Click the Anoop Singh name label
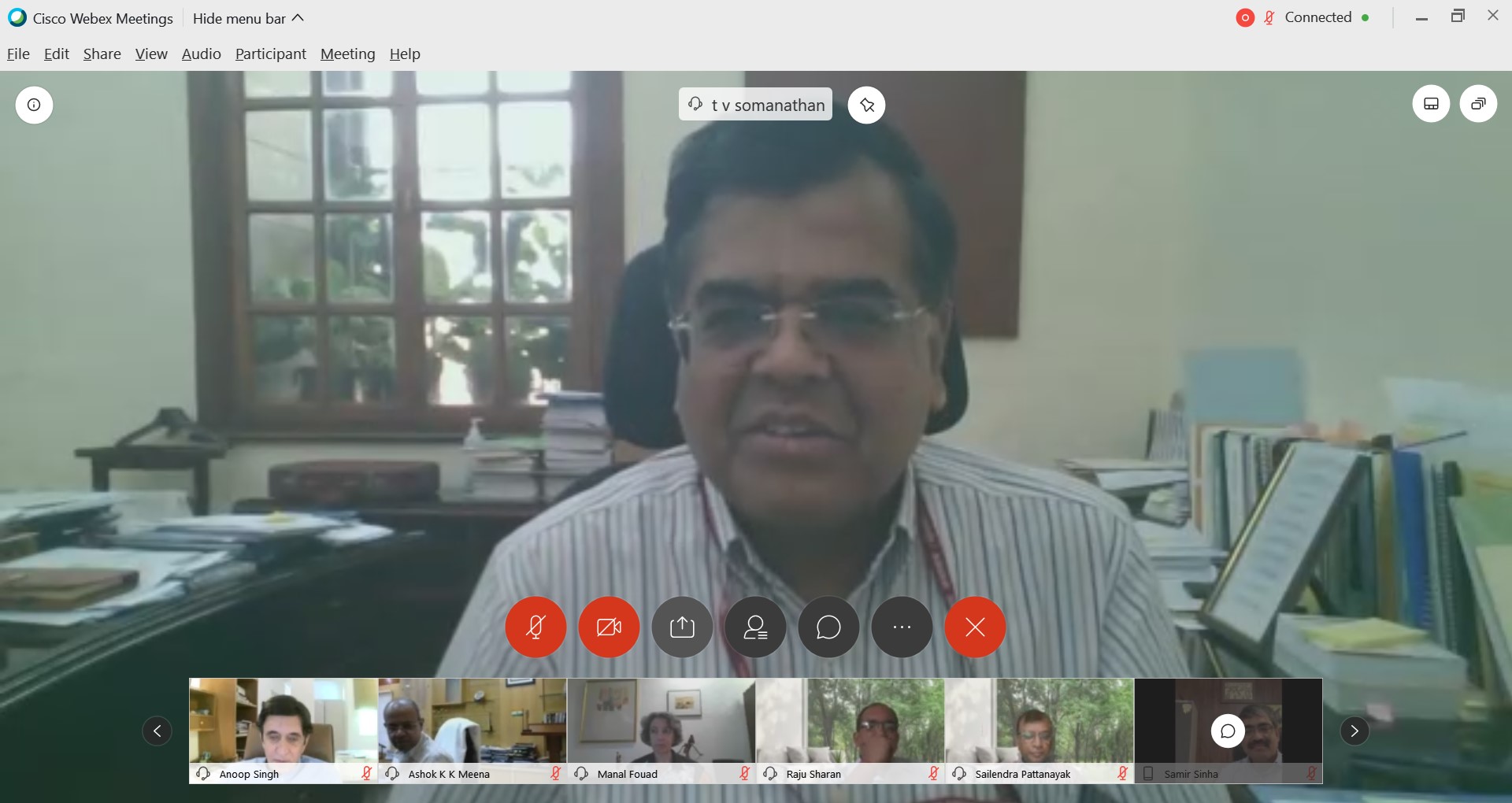Screen dimensions: 1512x803 pos(249,775)
